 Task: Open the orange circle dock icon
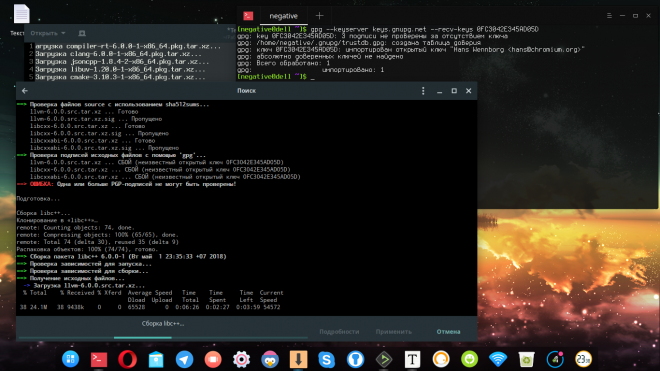tap(441, 359)
